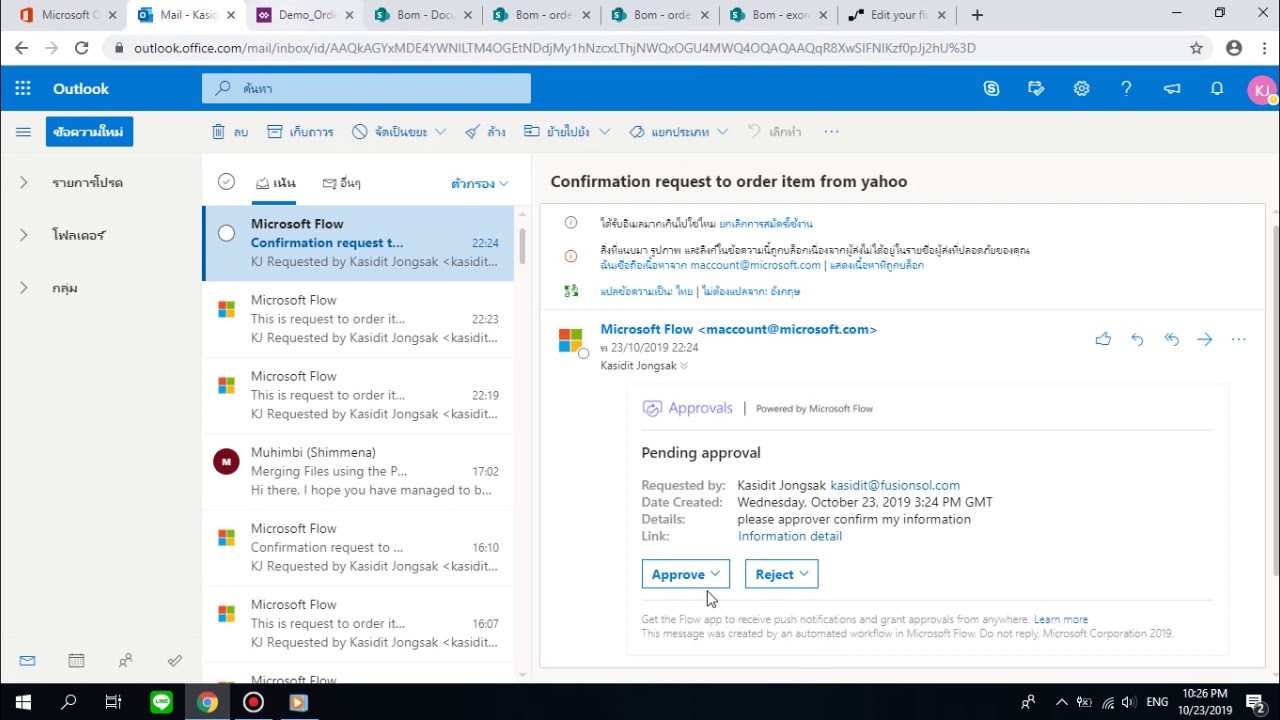Open the Information detail link
Image resolution: width=1280 pixels, height=720 pixels.
(790, 536)
